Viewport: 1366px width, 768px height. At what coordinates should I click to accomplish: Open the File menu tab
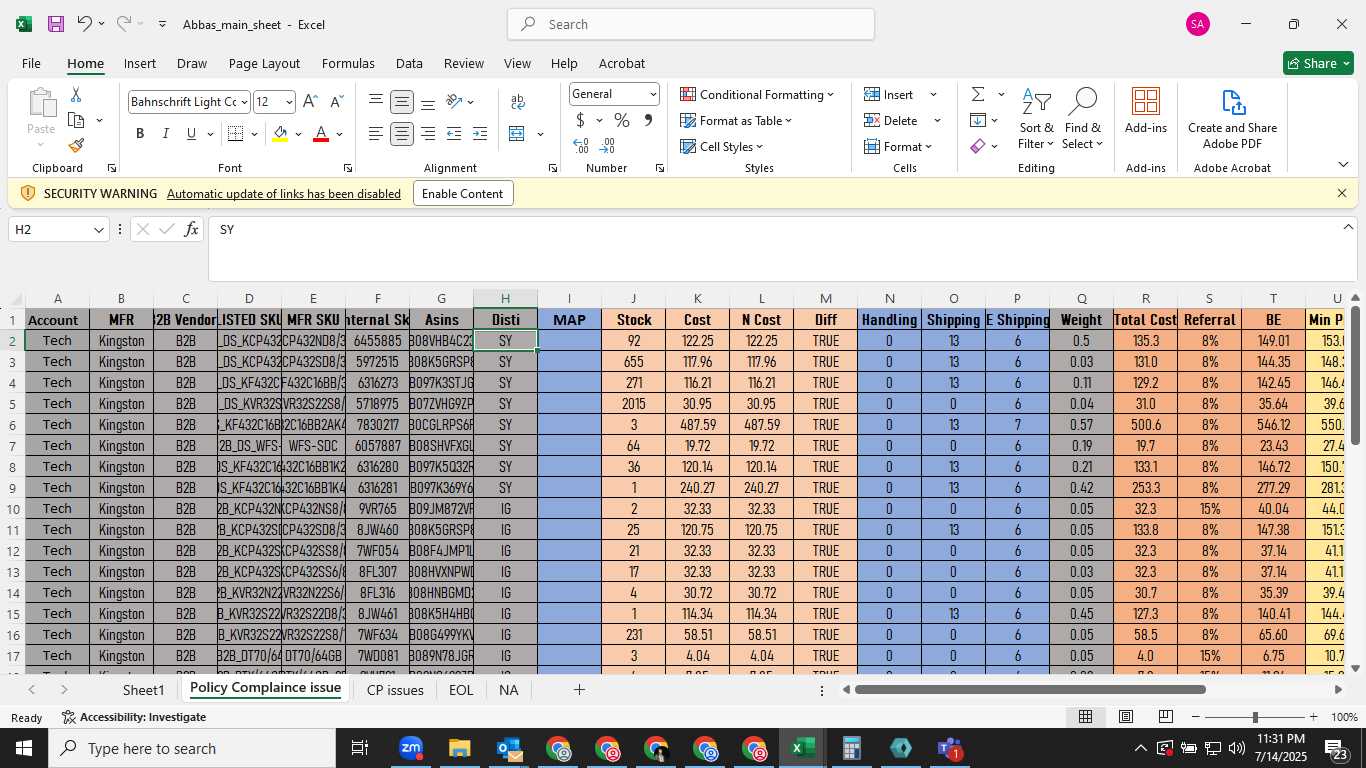(31, 63)
